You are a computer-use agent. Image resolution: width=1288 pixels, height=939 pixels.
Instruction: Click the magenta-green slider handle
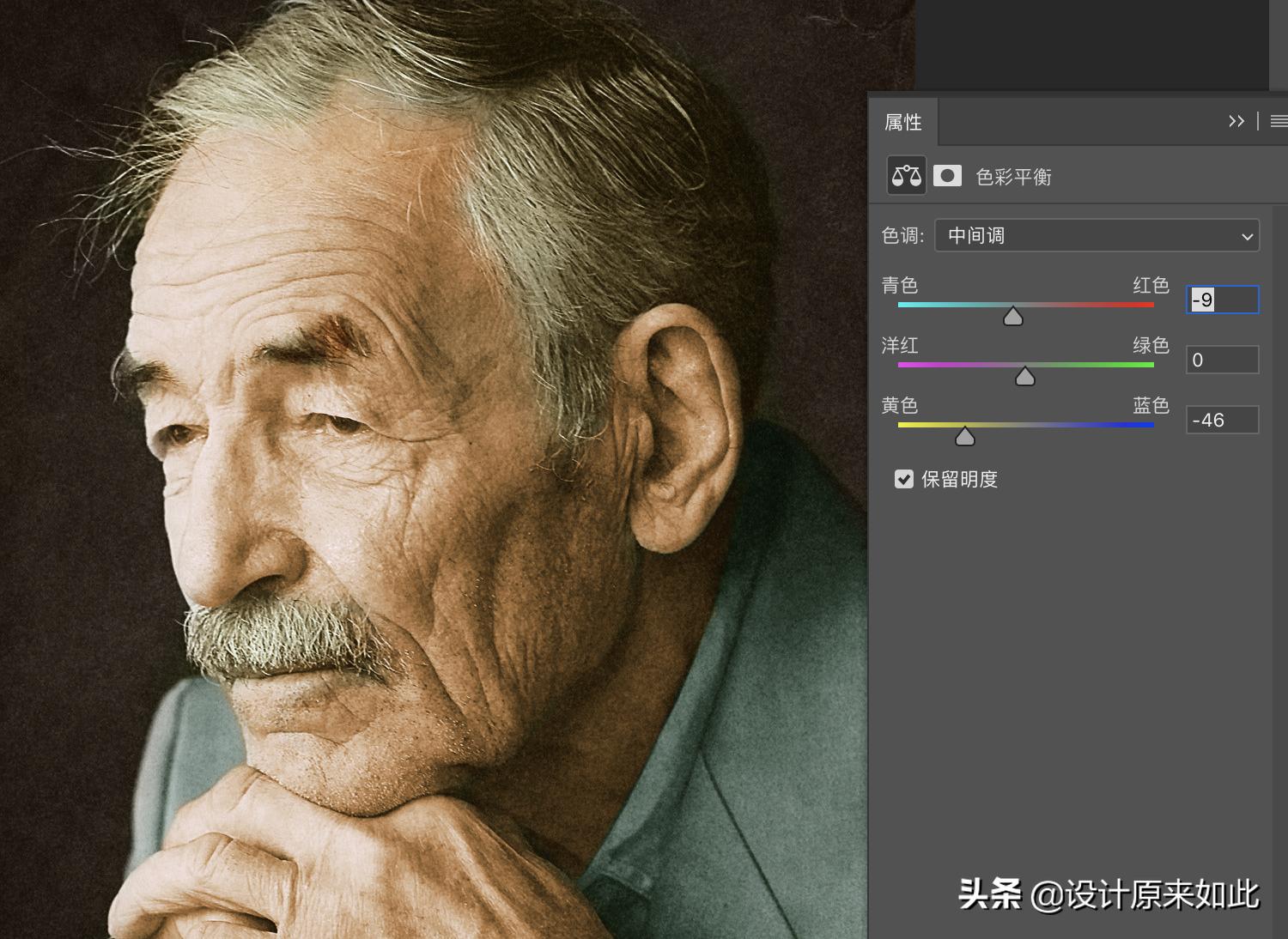(x=1025, y=376)
